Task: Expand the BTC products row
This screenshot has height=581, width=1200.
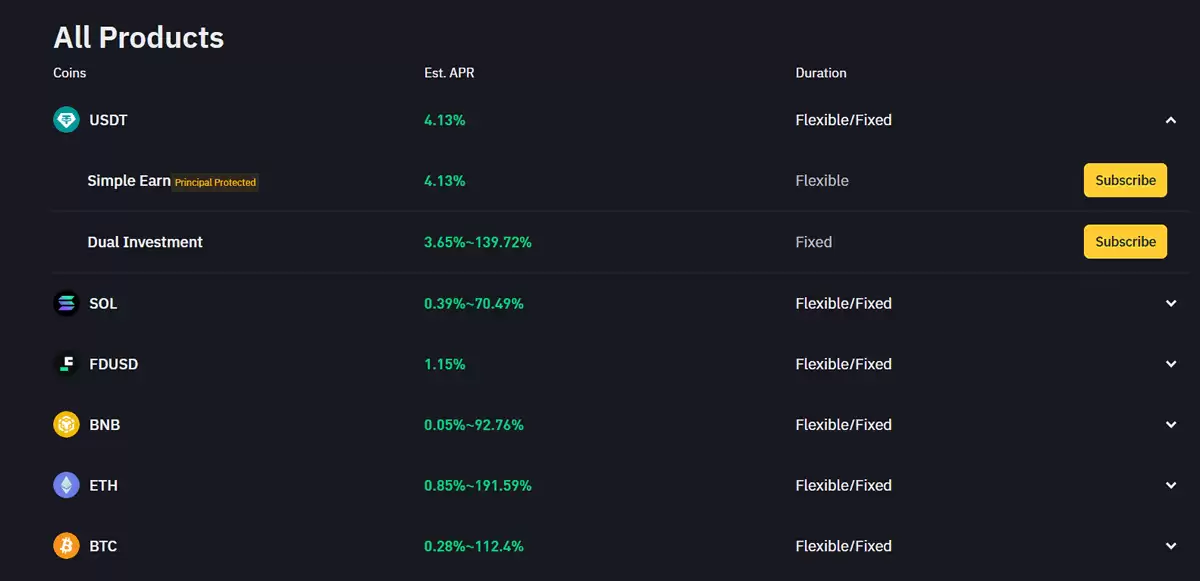Action: pyautogui.click(x=1171, y=546)
